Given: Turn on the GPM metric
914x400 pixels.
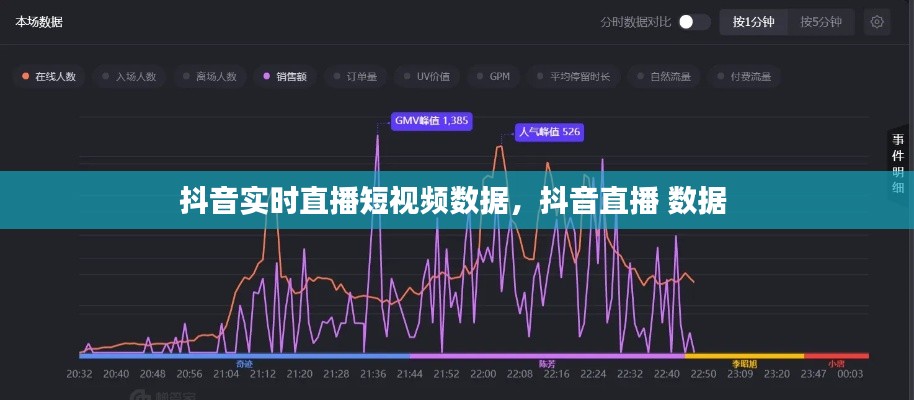Looking at the screenshot, I should [x=494, y=76].
